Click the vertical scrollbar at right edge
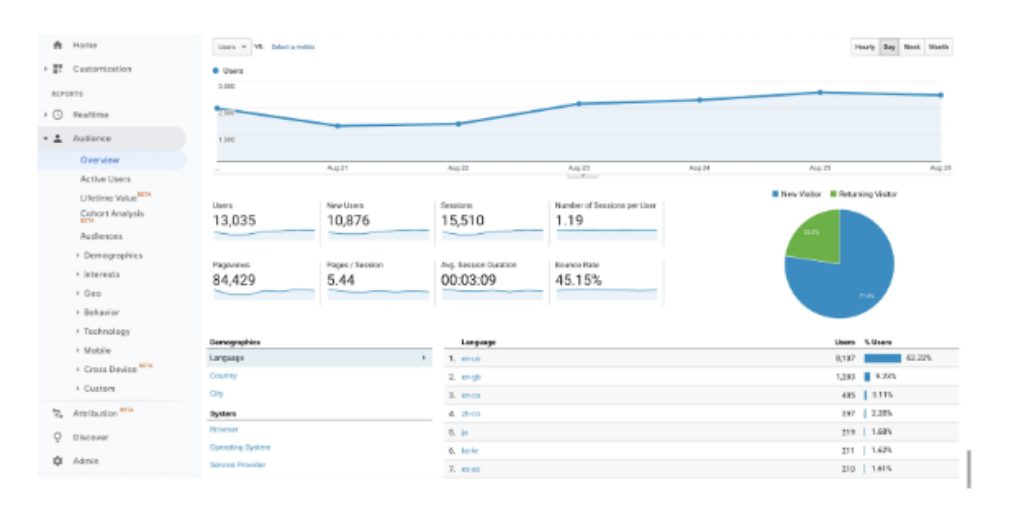The width and height of the screenshot is (1014, 518). point(968,469)
